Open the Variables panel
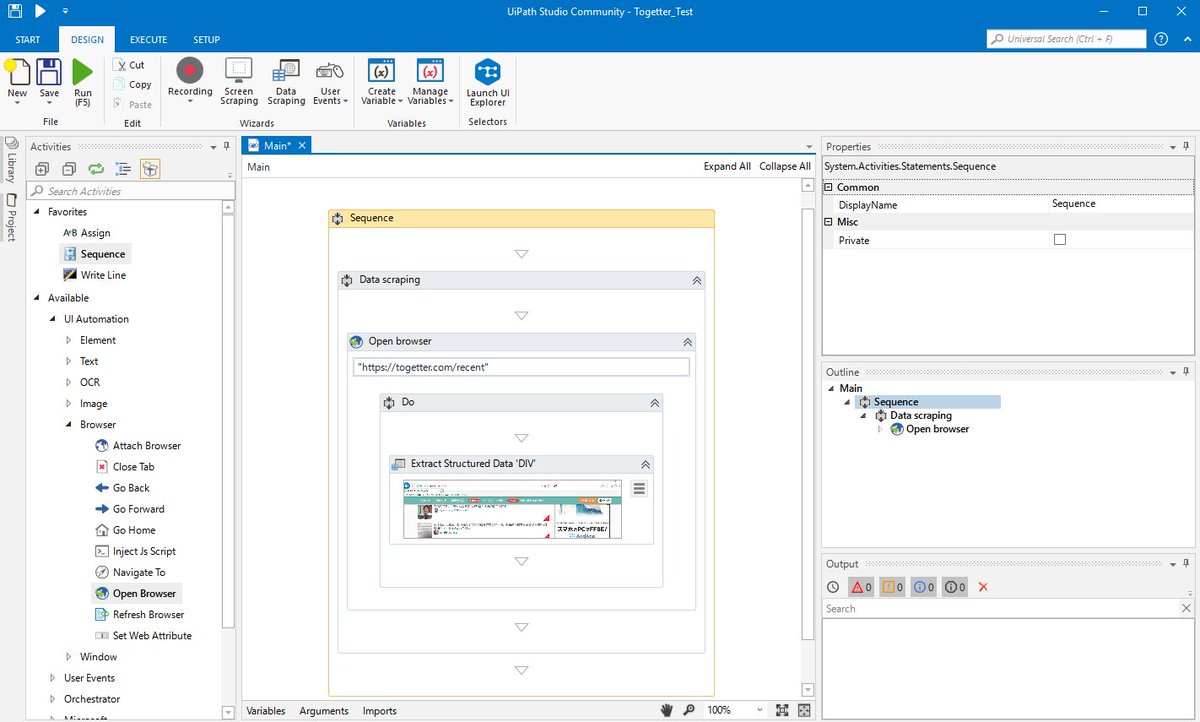1200x722 pixels. coord(266,711)
